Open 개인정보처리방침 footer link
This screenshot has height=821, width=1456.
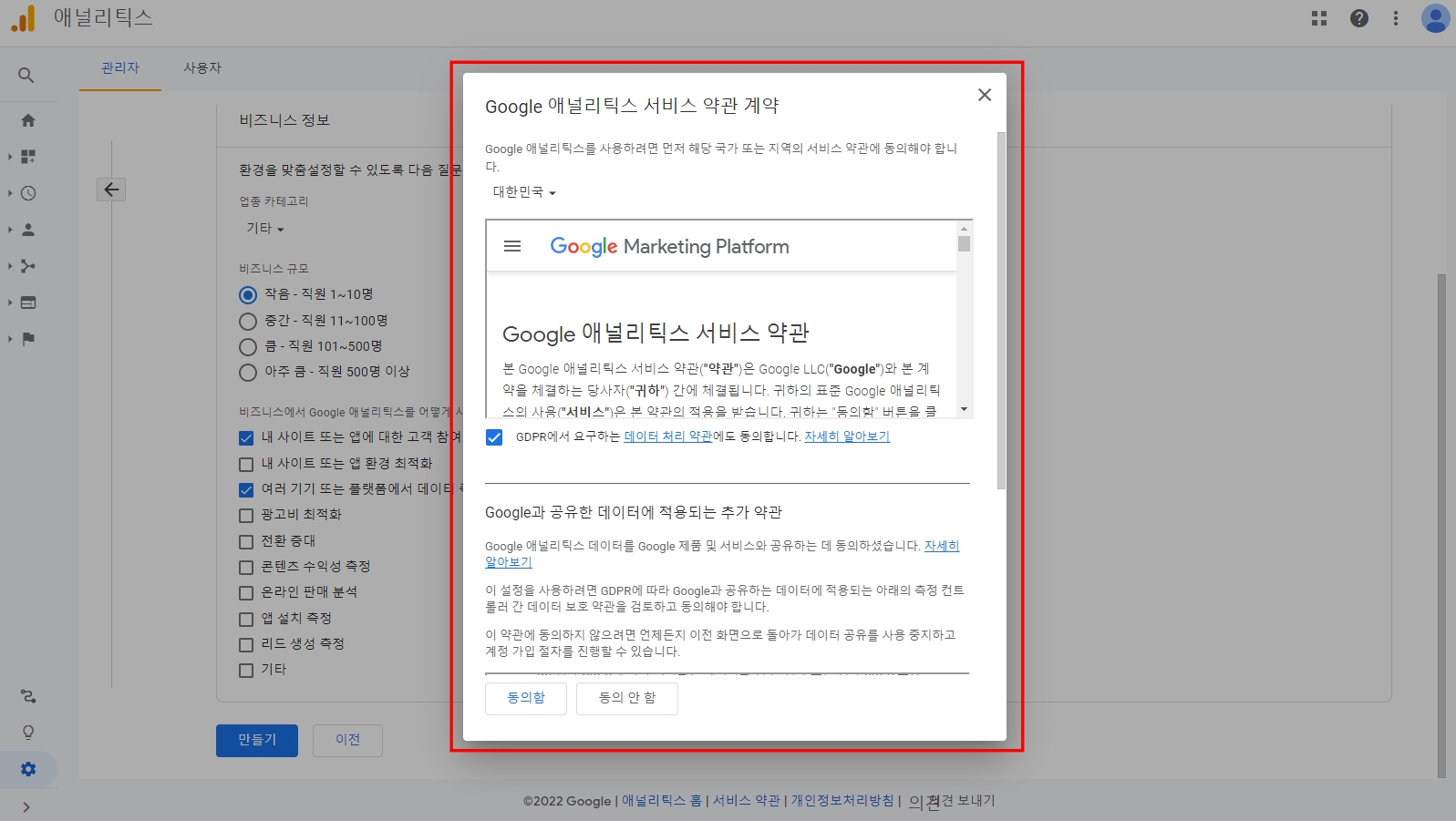click(x=842, y=801)
